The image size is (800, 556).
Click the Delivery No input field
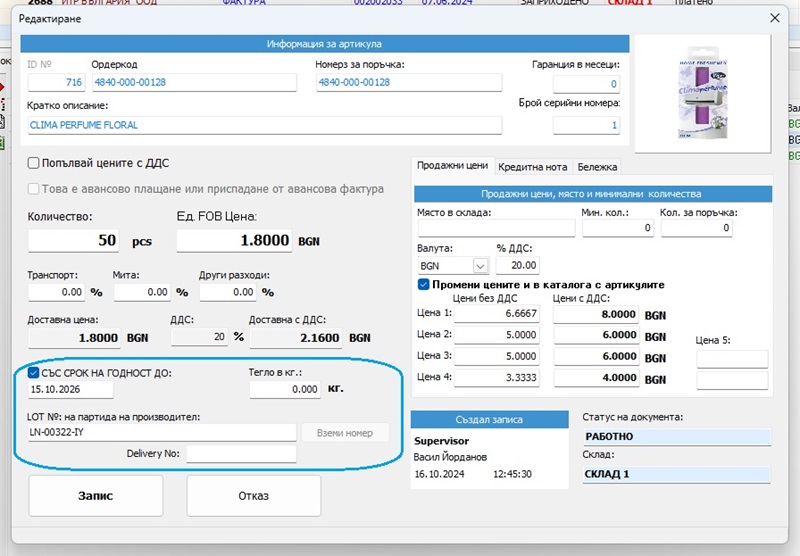click(241, 453)
